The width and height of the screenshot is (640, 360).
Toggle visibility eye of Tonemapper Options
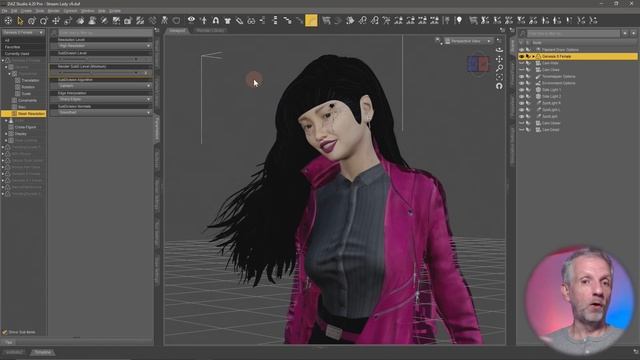(x=522, y=76)
